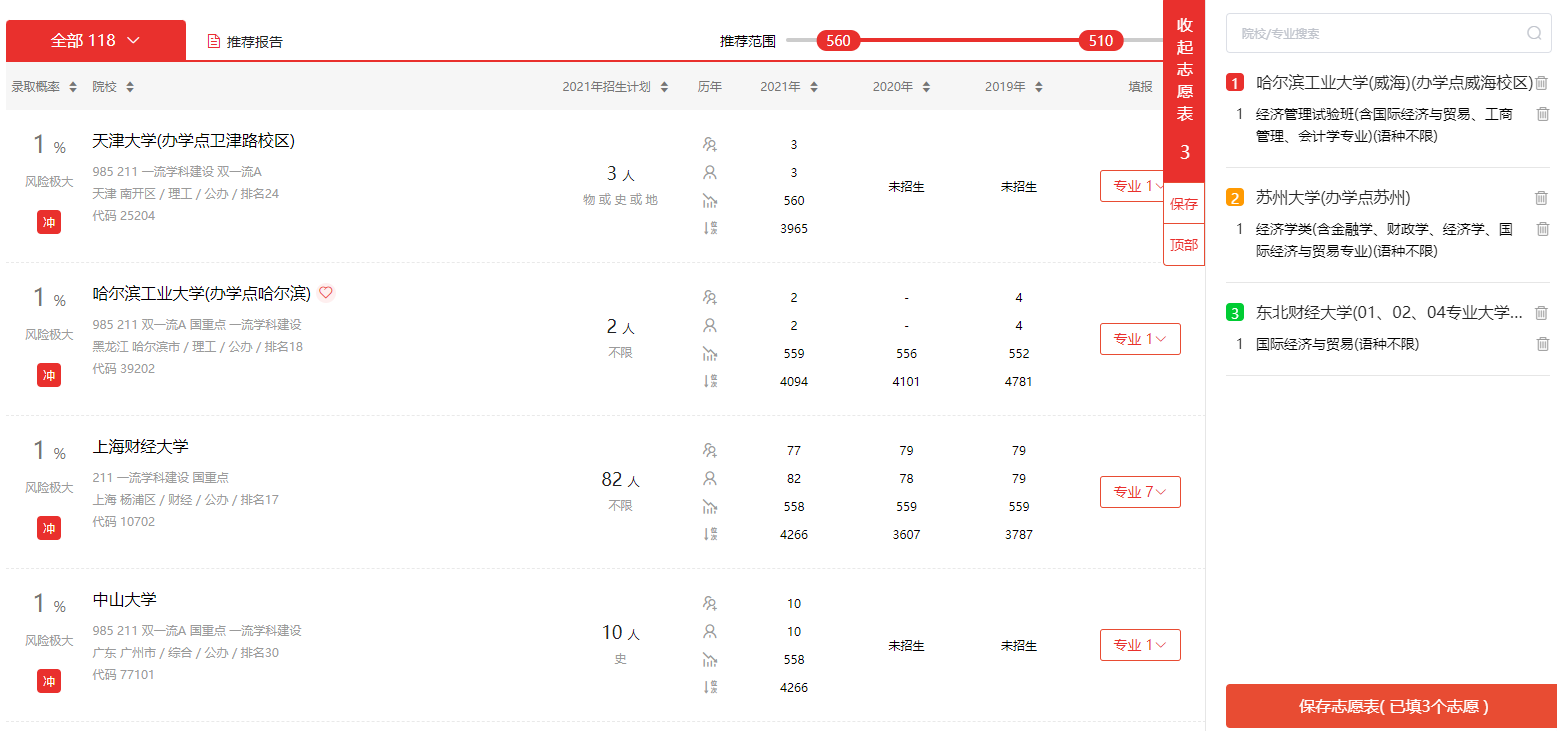Image resolution: width=1557 pixels, height=731 pixels.
Task: Open 哈尔滨工业大学(办学点哈尔滨) school details
Action: [x=201, y=294]
